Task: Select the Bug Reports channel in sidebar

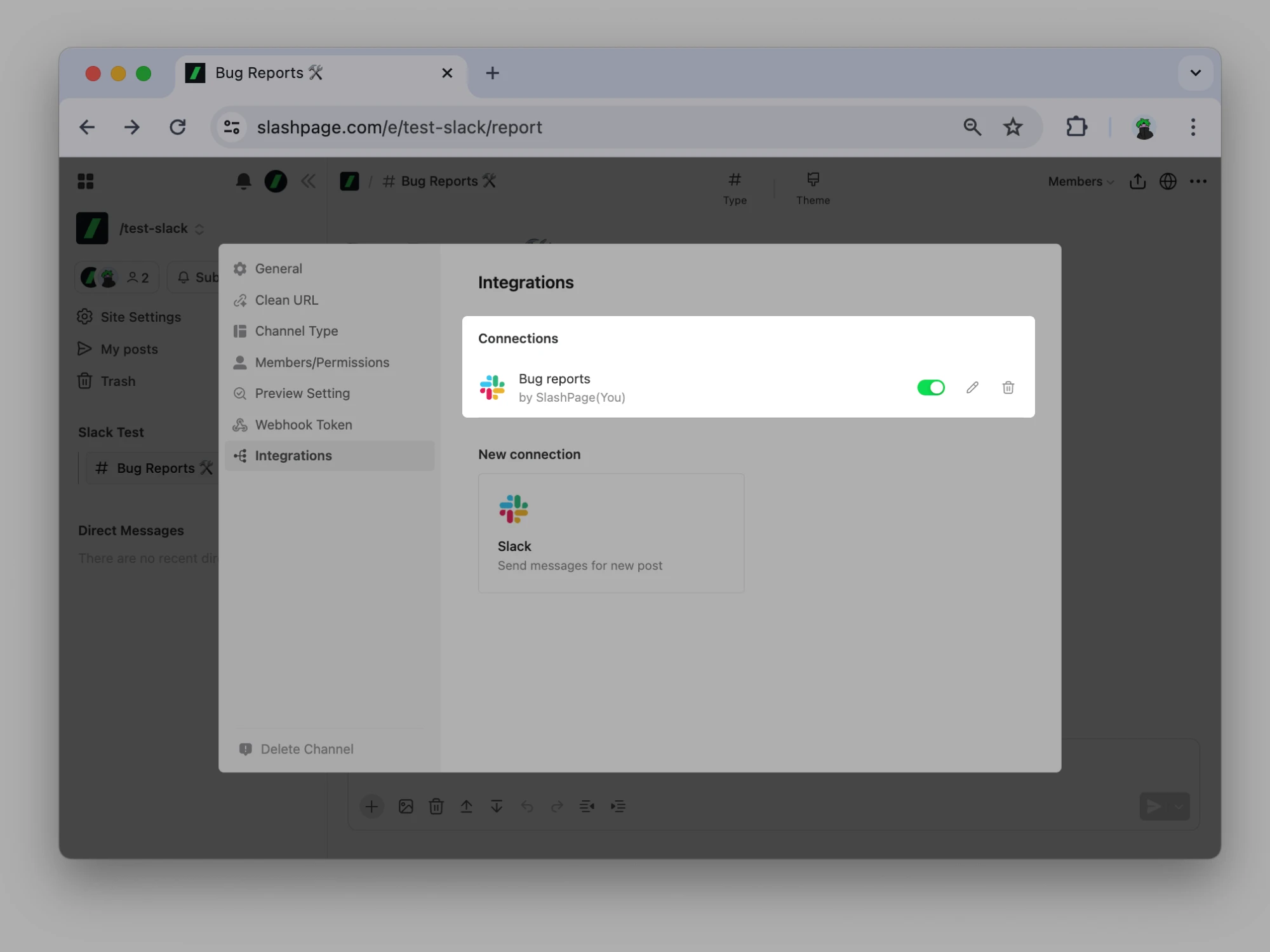Action: (153, 468)
